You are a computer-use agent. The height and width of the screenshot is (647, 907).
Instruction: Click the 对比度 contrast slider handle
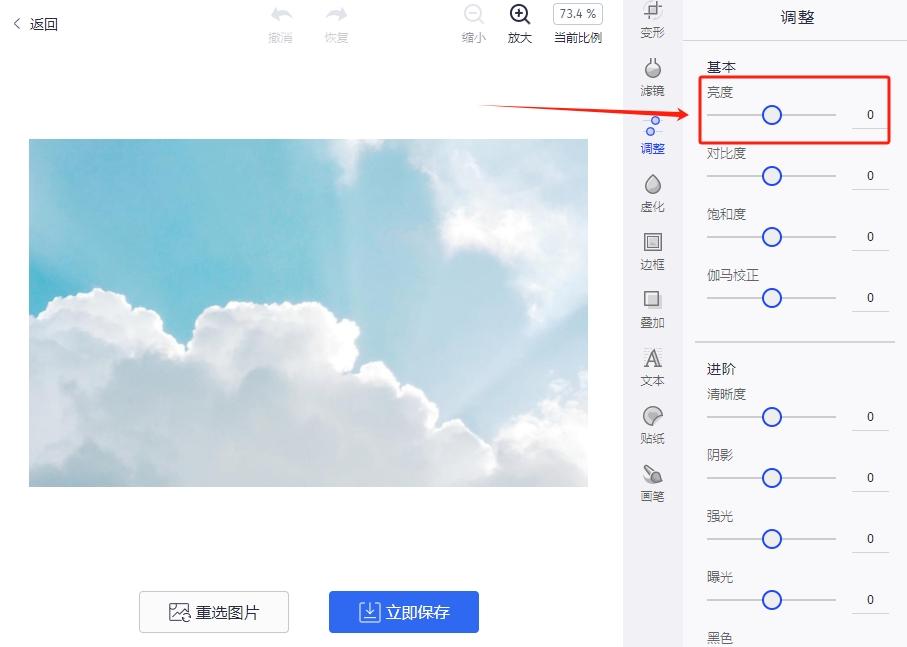point(771,176)
